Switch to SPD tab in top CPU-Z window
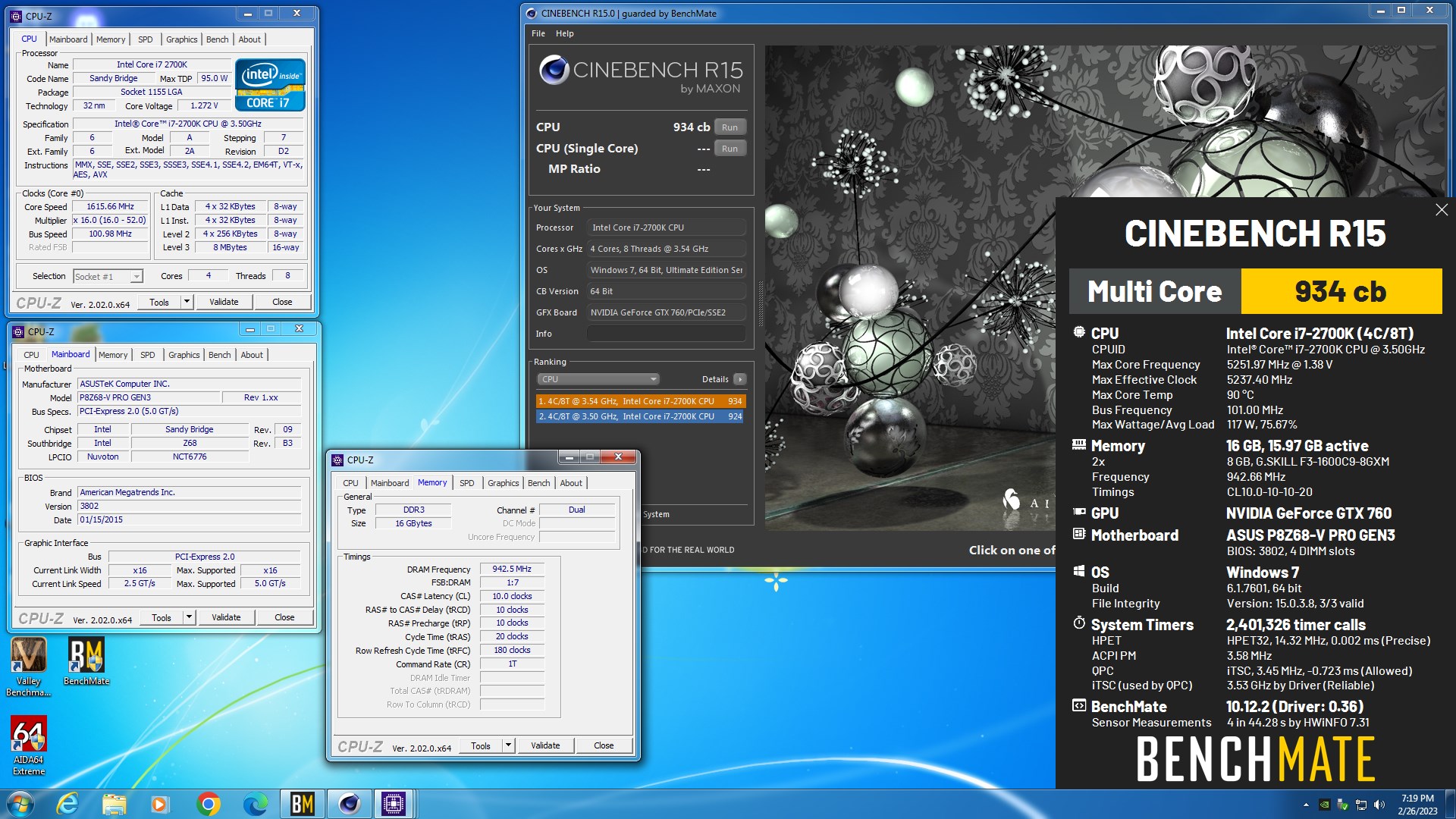 pyautogui.click(x=146, y=39)
